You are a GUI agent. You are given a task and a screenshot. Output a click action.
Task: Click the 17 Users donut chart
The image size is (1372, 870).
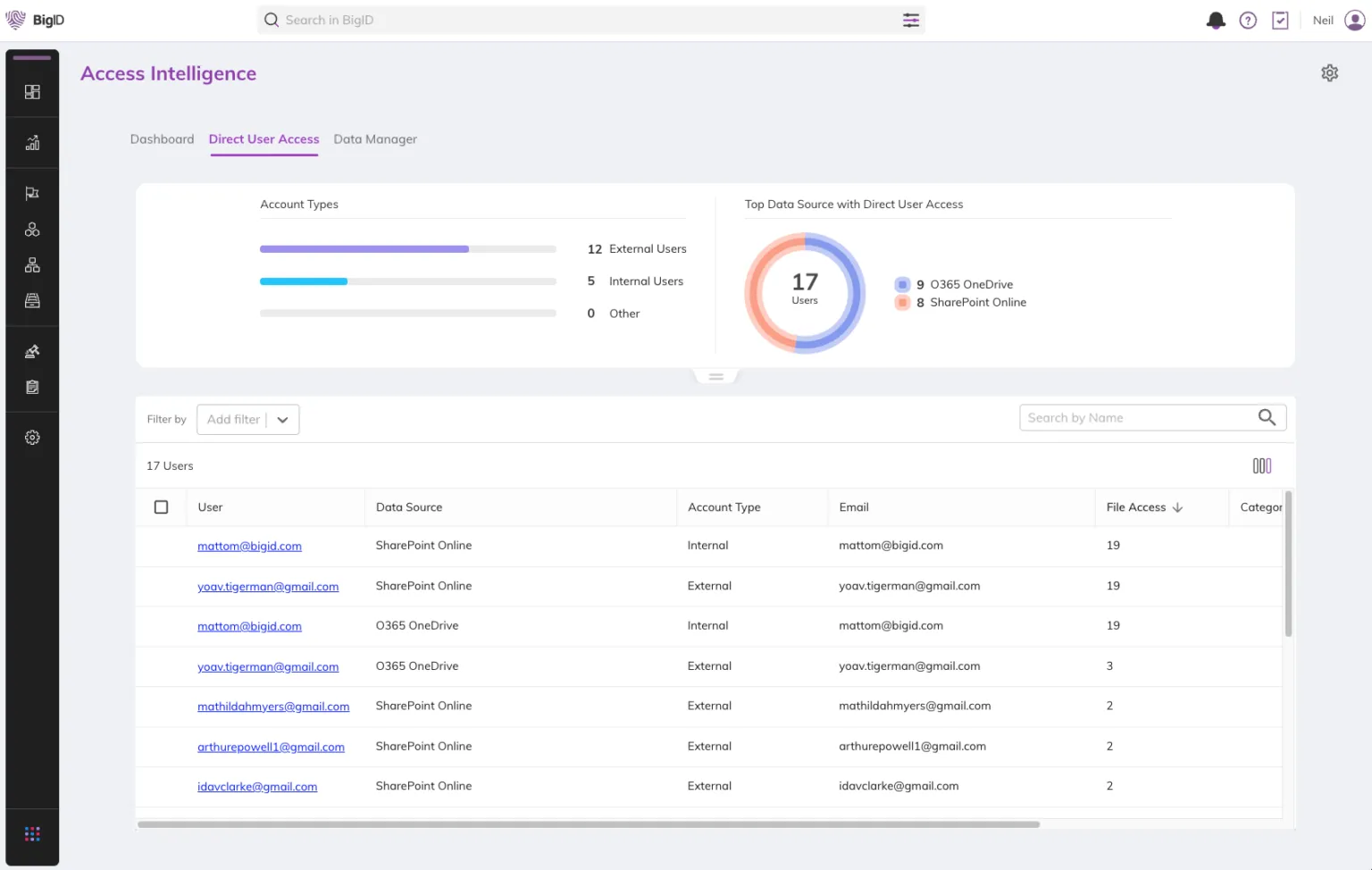tap(805, 293)
